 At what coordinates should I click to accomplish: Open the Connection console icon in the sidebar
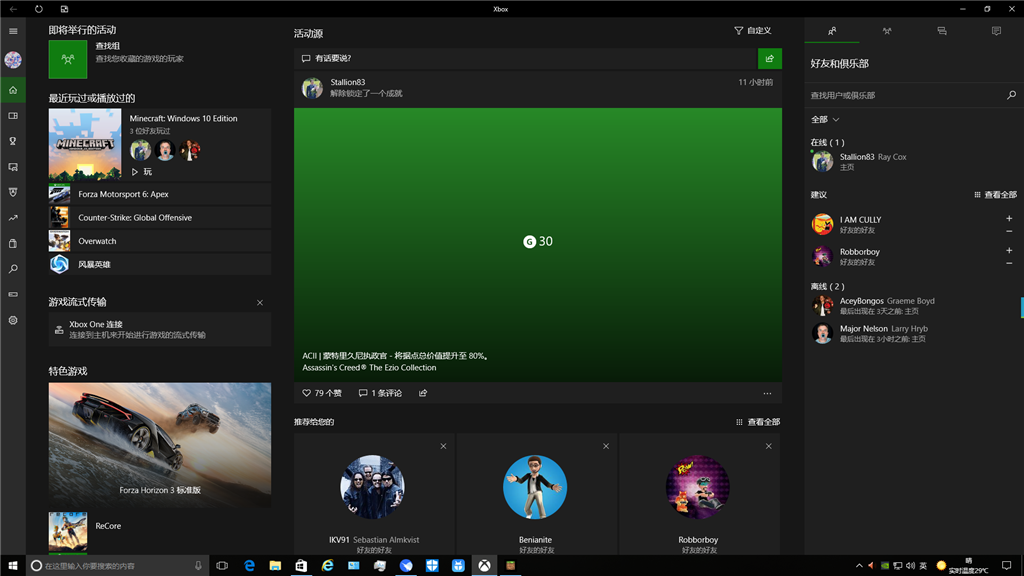coord(13,295)
